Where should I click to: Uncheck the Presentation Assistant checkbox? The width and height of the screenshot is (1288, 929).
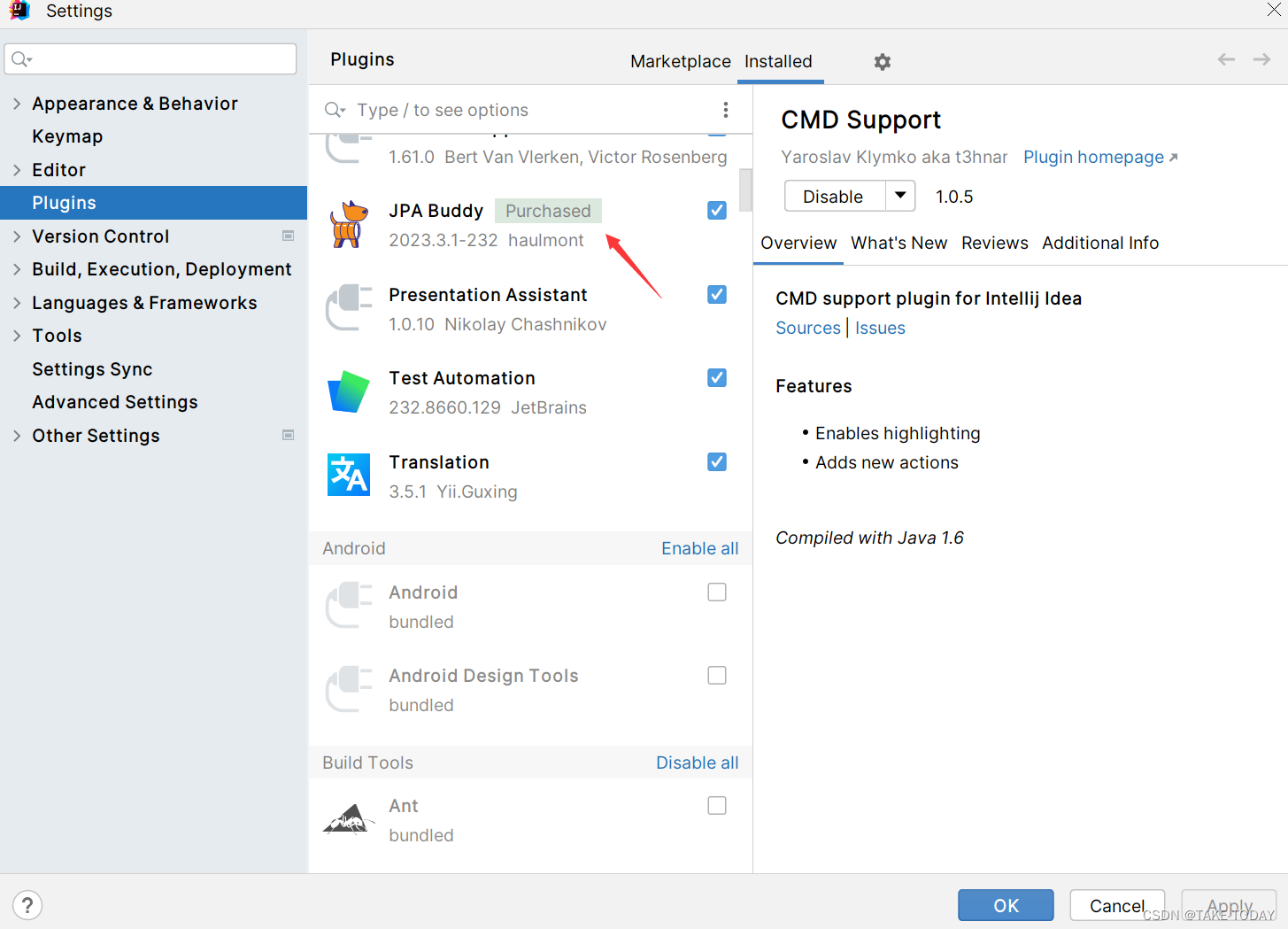(717, 294)
